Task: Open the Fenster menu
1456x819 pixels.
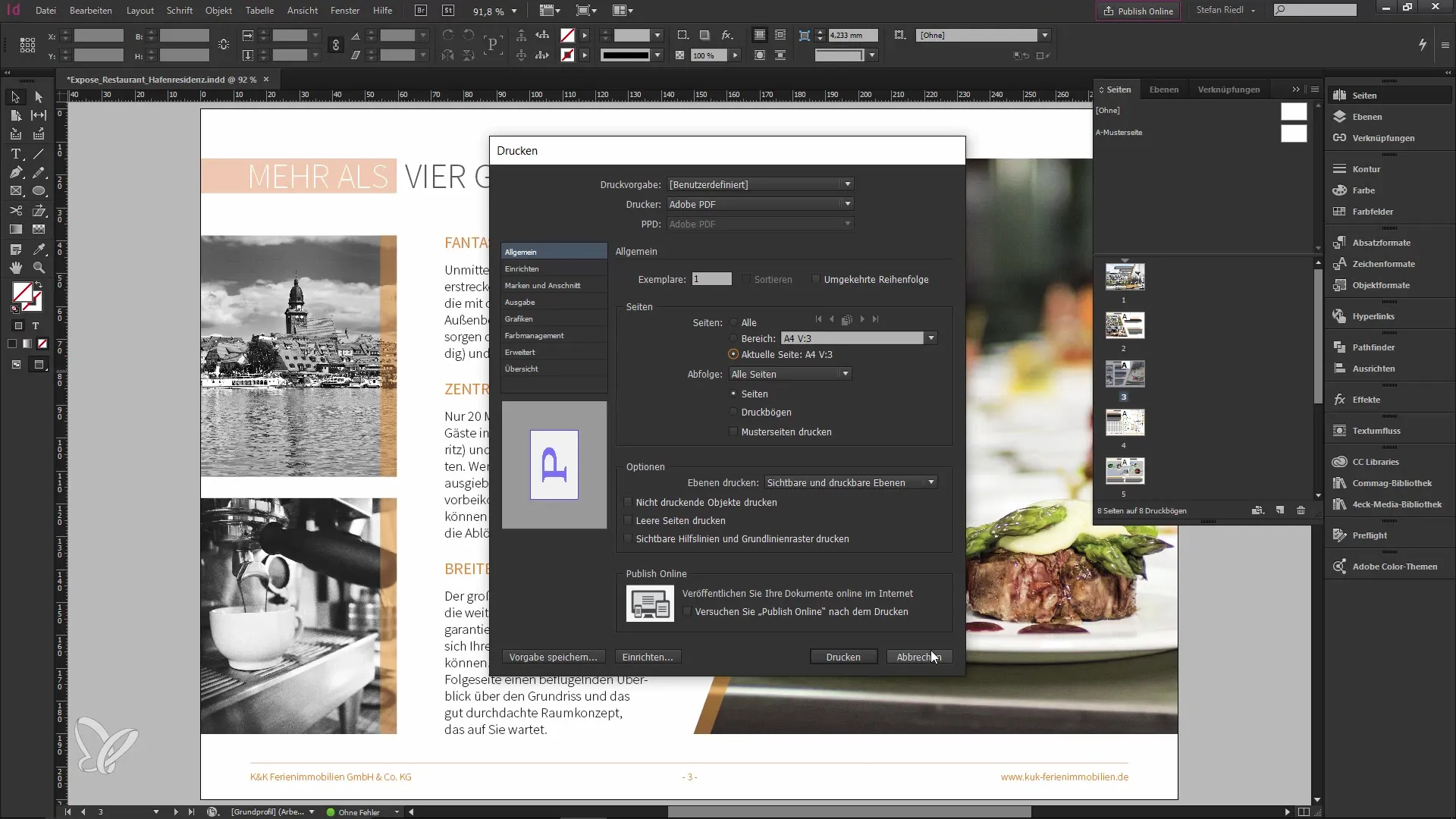Action: tap(345, 11)
